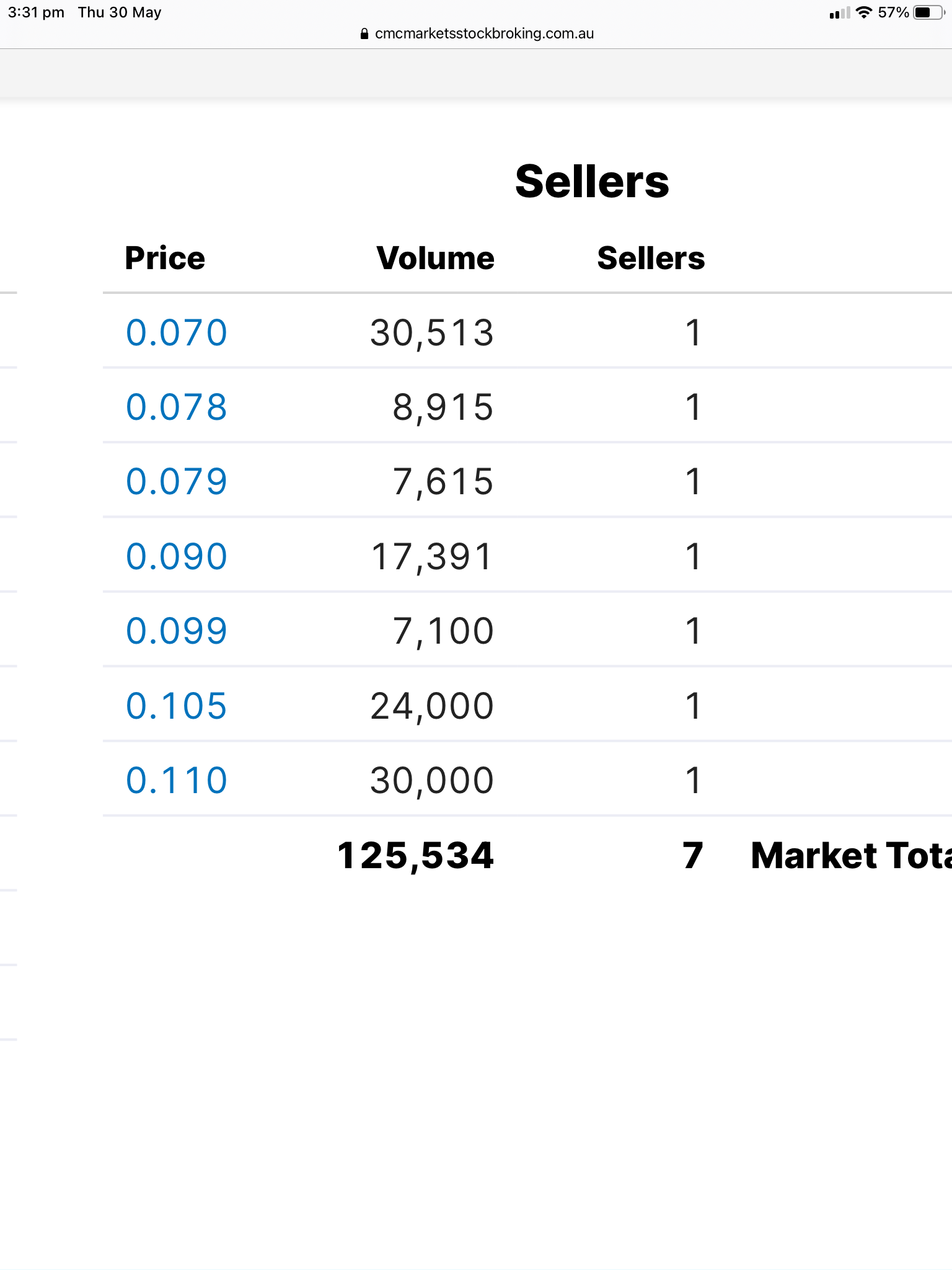952x1270 pixels.
Task: Tap the Sellers section heading
Action: [x=592, y=182]
